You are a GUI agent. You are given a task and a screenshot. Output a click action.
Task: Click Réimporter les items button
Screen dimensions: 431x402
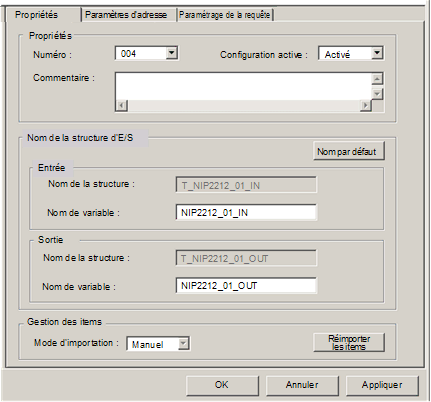pyautogui.click(x=349, y=342)
